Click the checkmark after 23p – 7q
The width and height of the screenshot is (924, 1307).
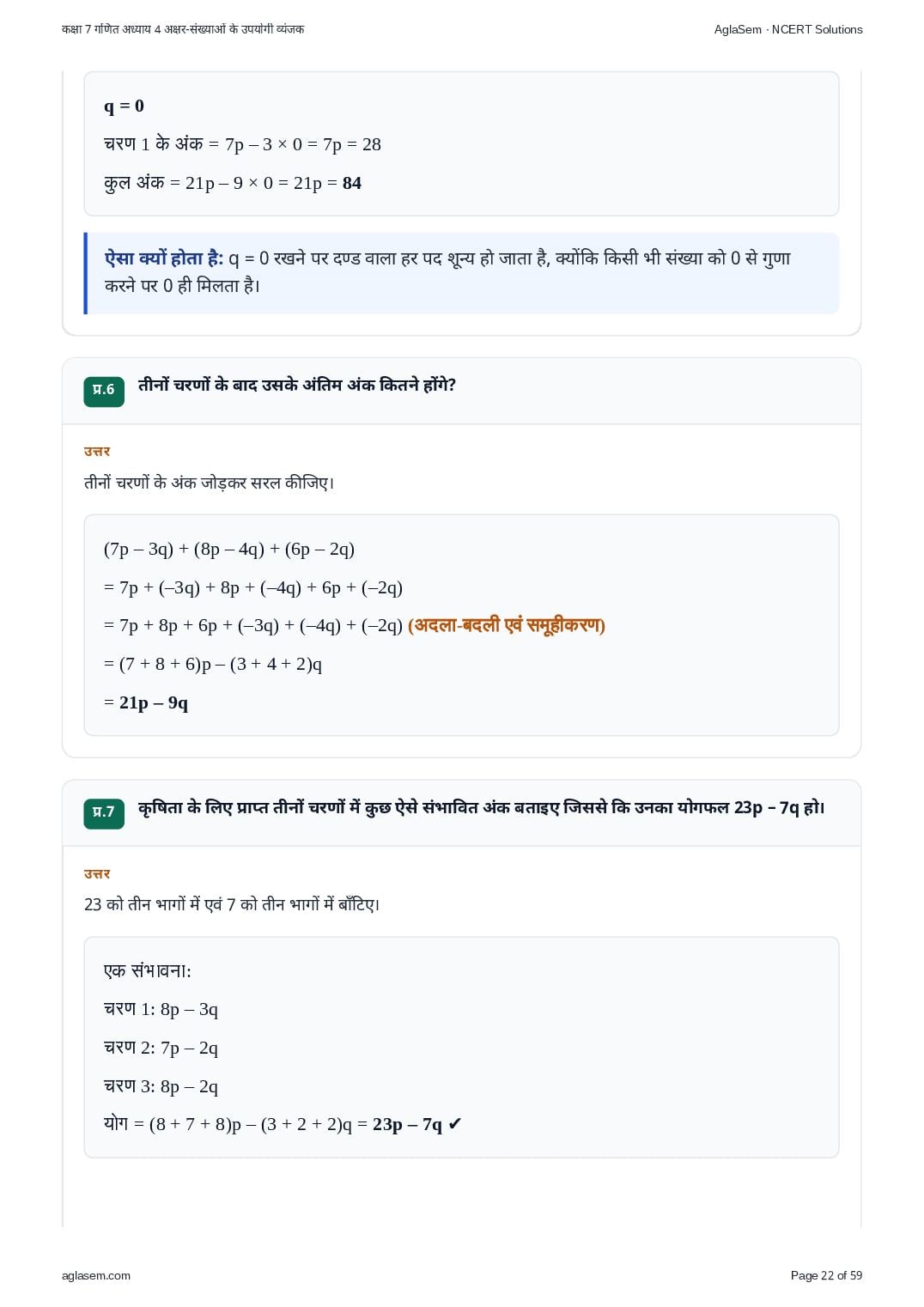pos(455,1123)
